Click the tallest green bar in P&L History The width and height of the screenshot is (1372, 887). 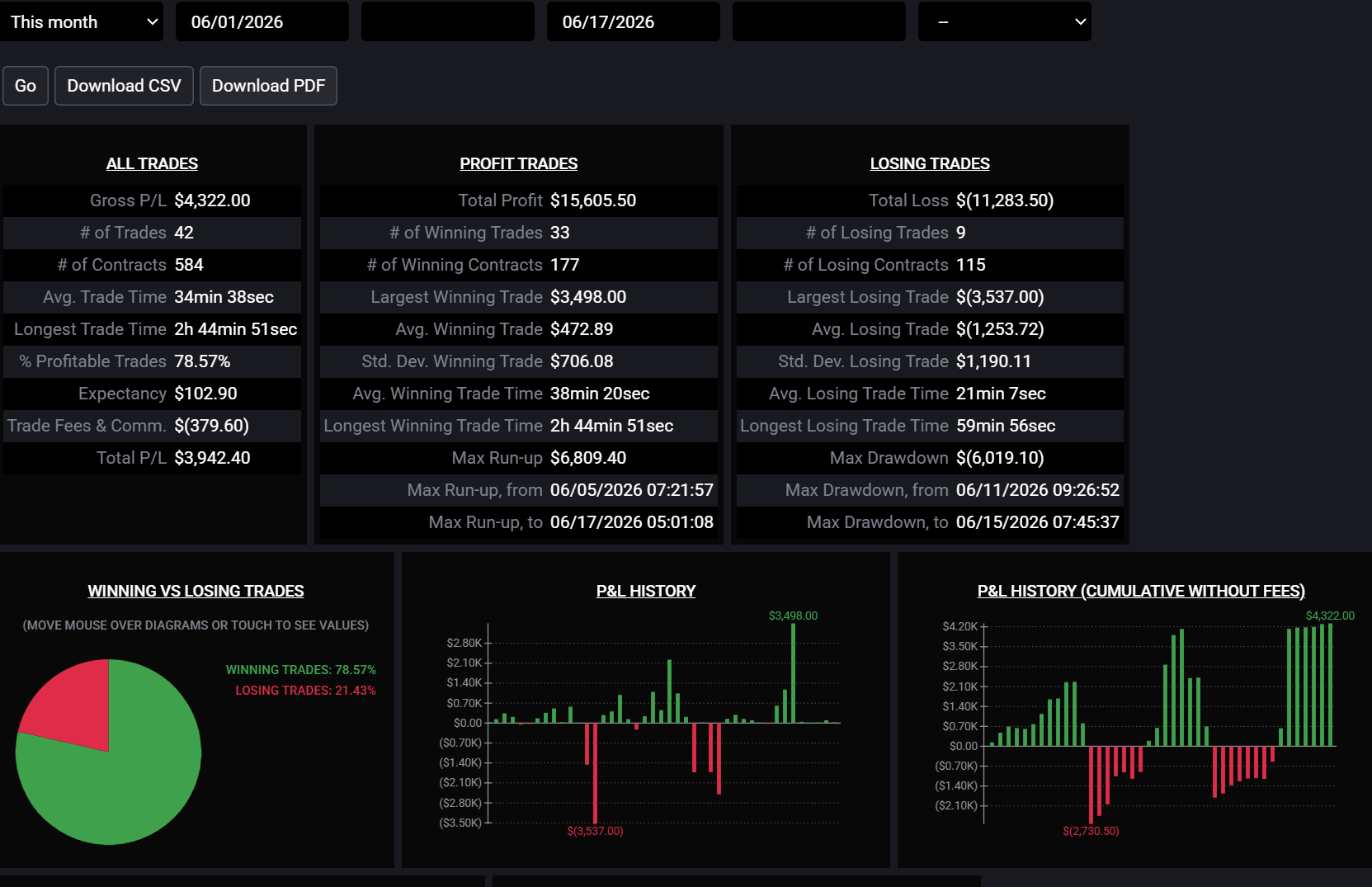coord(793,673)
